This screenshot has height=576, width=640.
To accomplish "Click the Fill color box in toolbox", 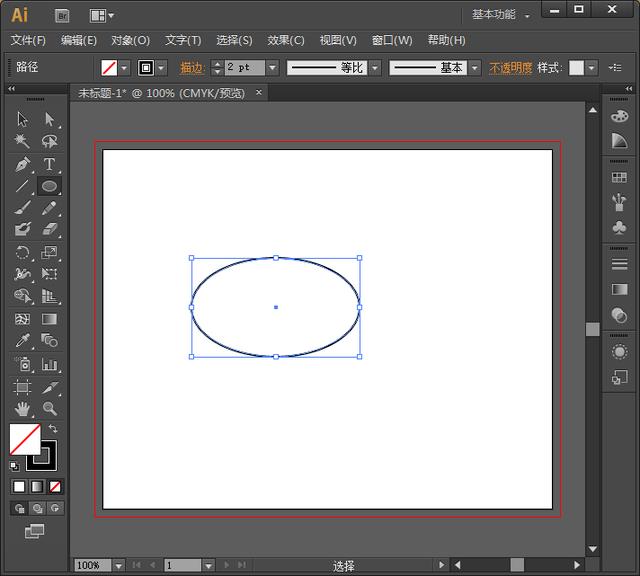I will pos(25,439).
